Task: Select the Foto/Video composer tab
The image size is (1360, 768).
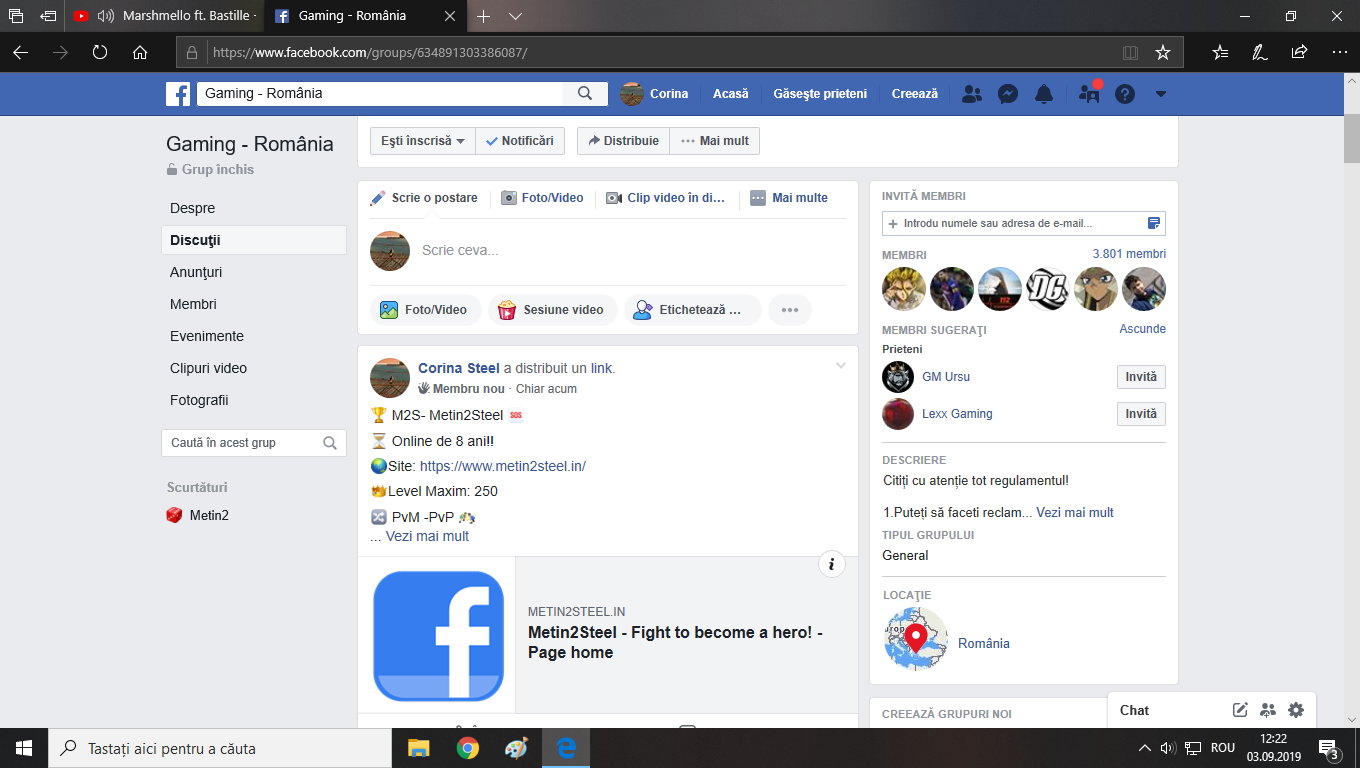Action: [x=542, y=198]
